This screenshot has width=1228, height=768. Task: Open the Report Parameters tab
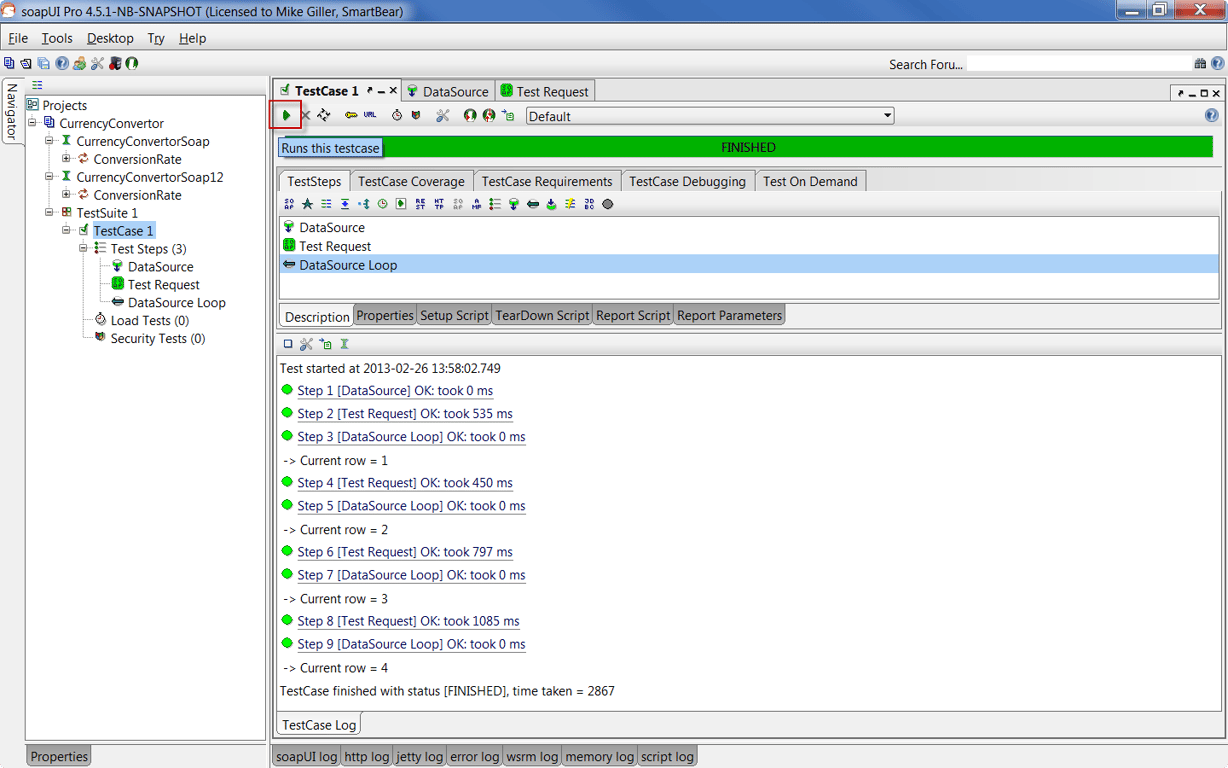[x=729, y=315]
